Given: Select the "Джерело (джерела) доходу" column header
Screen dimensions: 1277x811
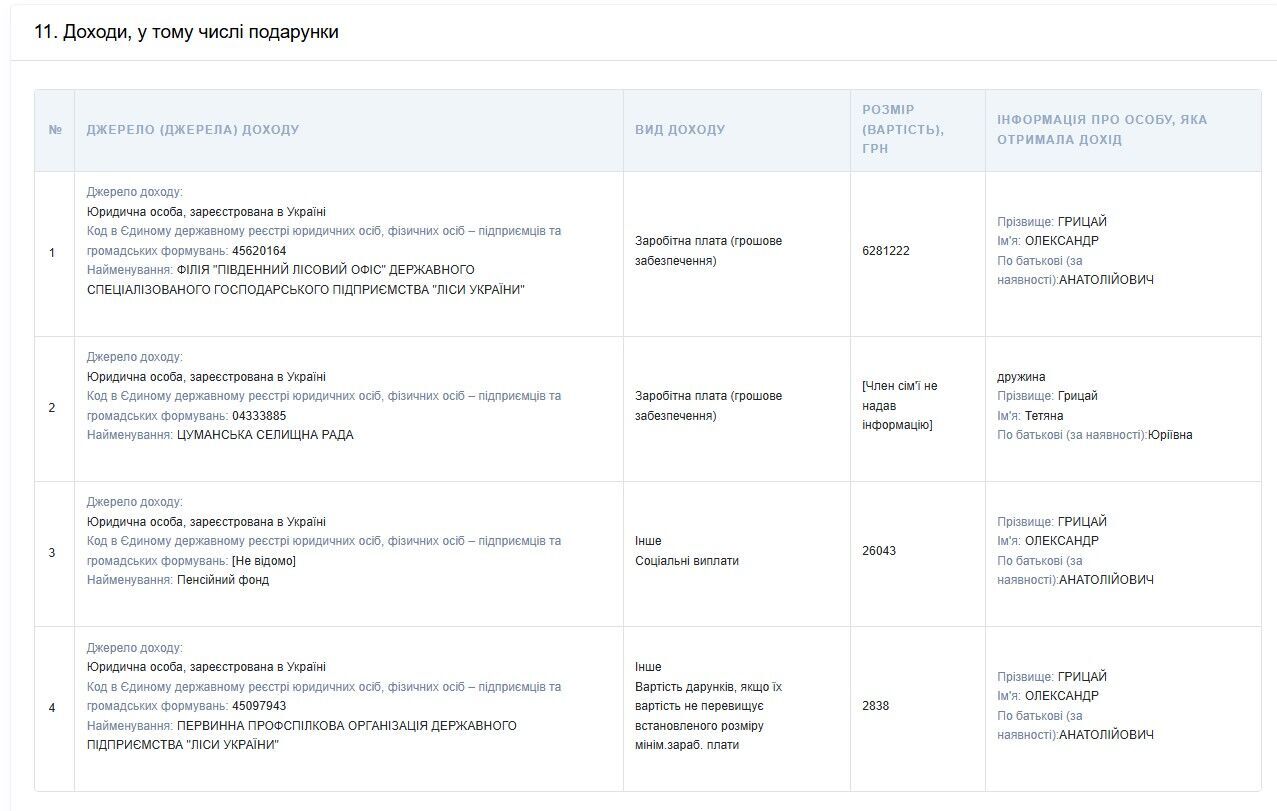Looking at the screenshot, I should click(x=193, y=130).
